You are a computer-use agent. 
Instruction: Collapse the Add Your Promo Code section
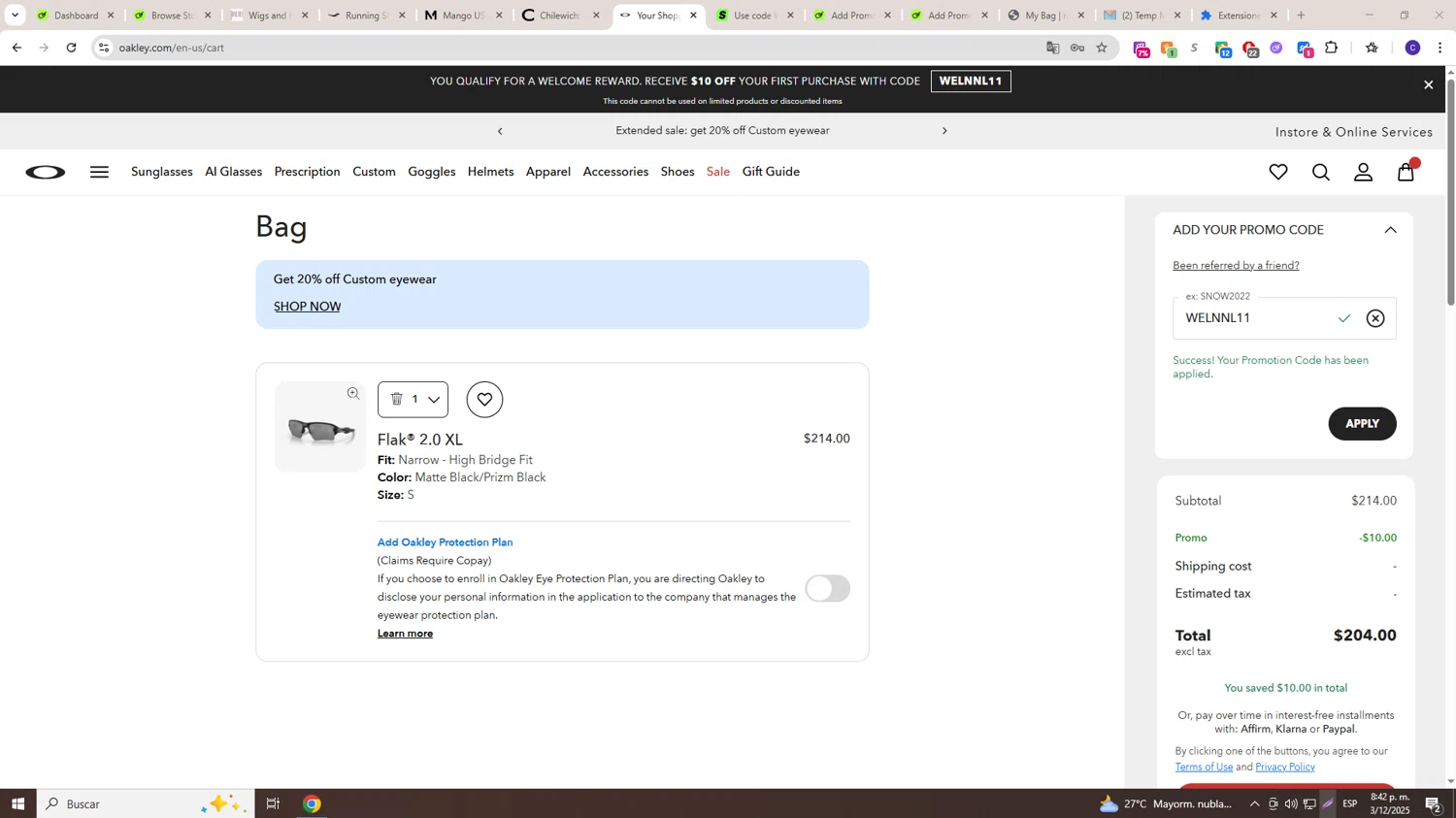coord(1390,231)
